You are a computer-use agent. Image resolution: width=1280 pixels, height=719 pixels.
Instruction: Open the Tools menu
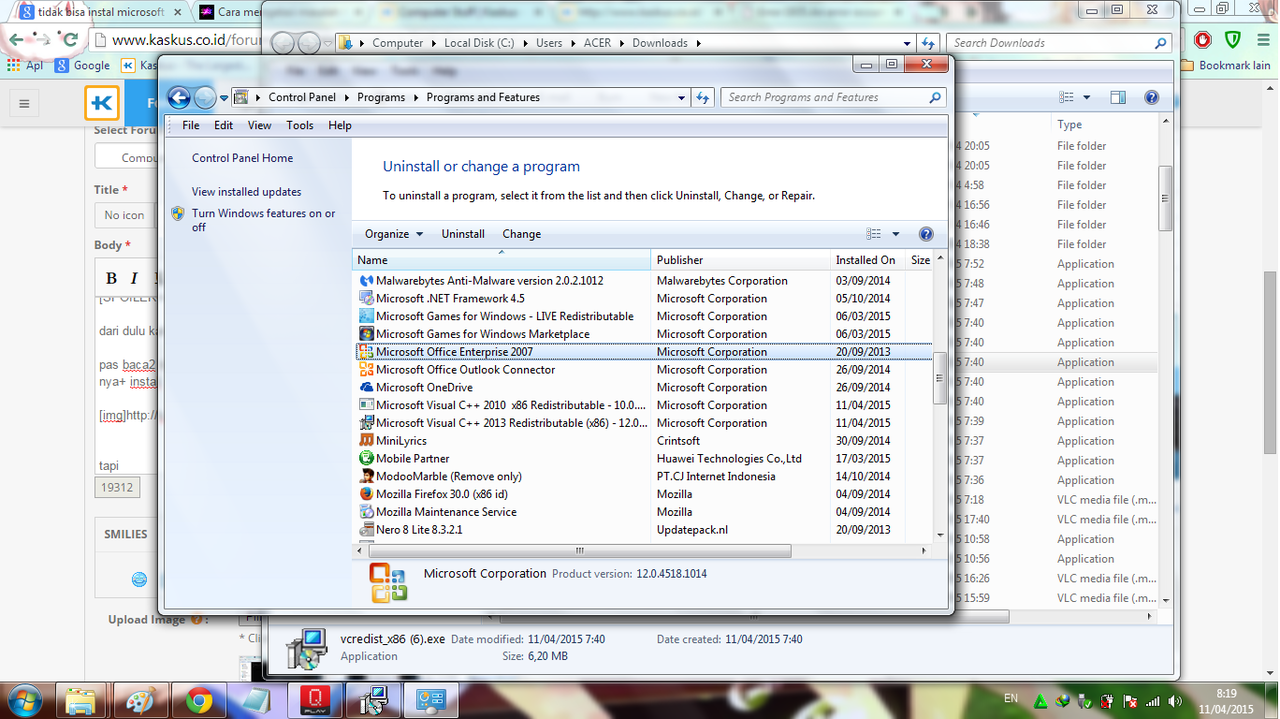click(x=300, y=126)
